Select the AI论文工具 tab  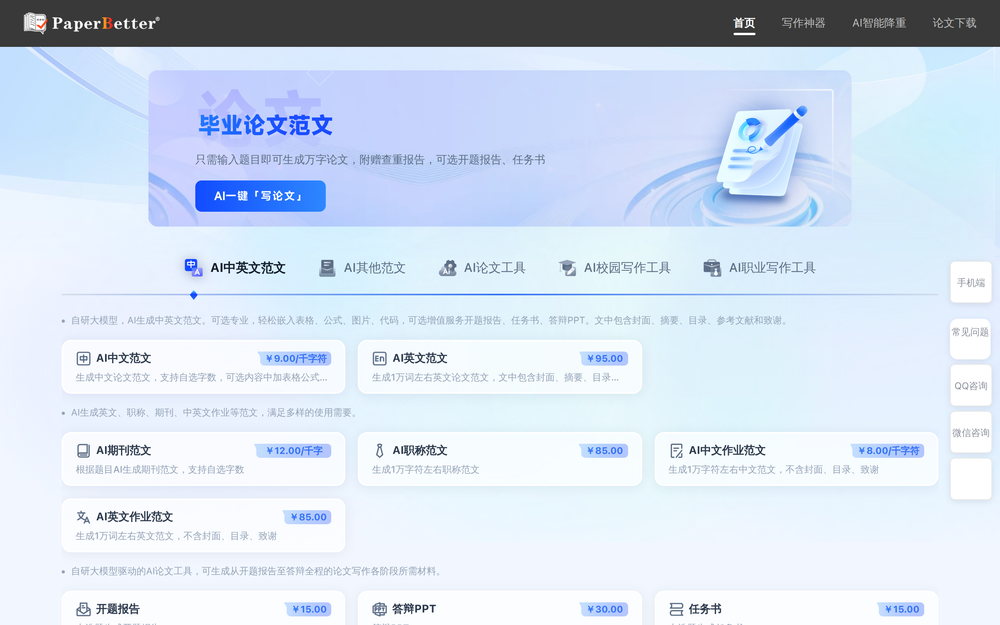coord(482,268)
